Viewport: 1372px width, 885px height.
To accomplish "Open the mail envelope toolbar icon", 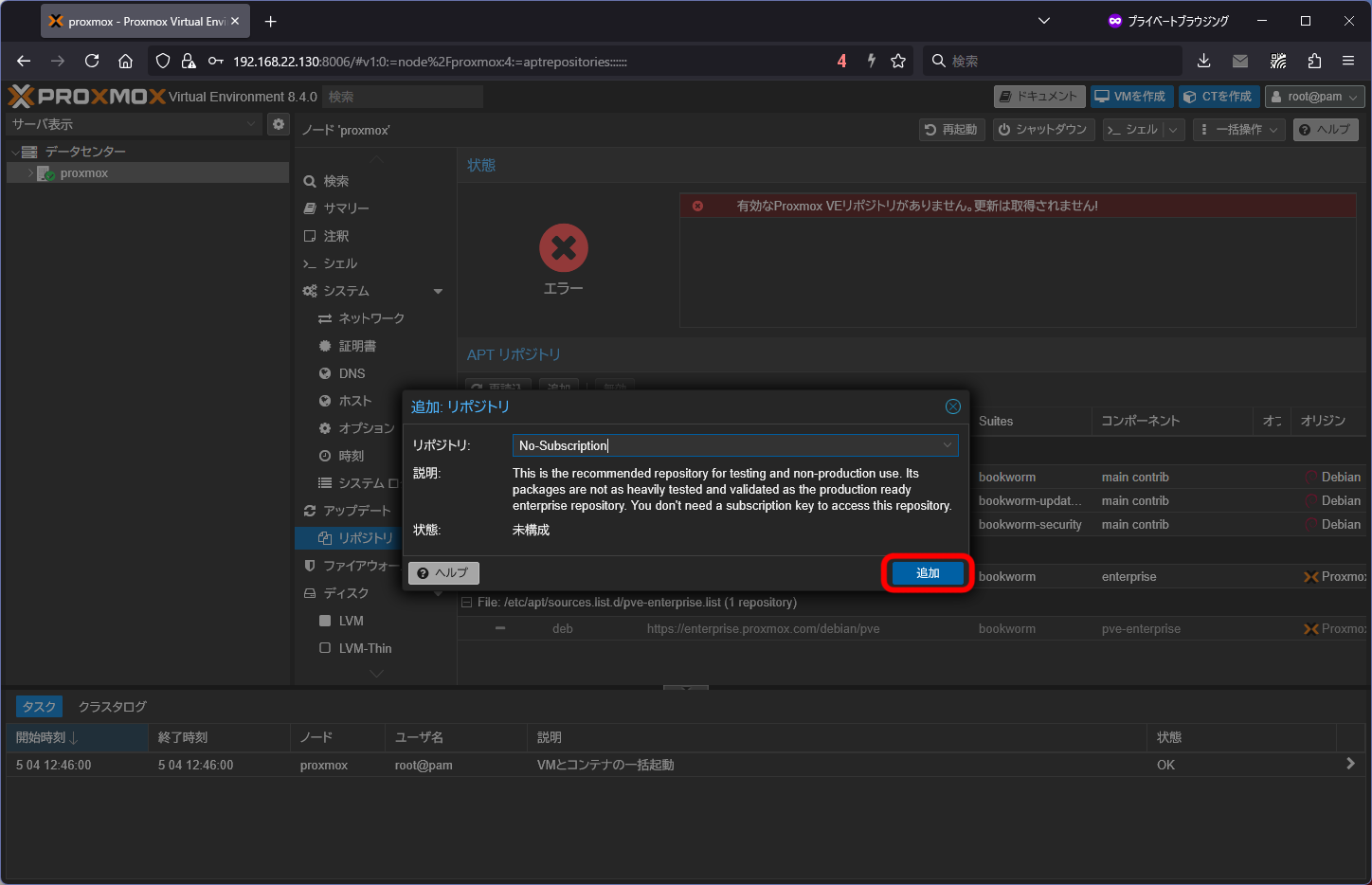I will pyautogui.click(x=1239, y=61).
